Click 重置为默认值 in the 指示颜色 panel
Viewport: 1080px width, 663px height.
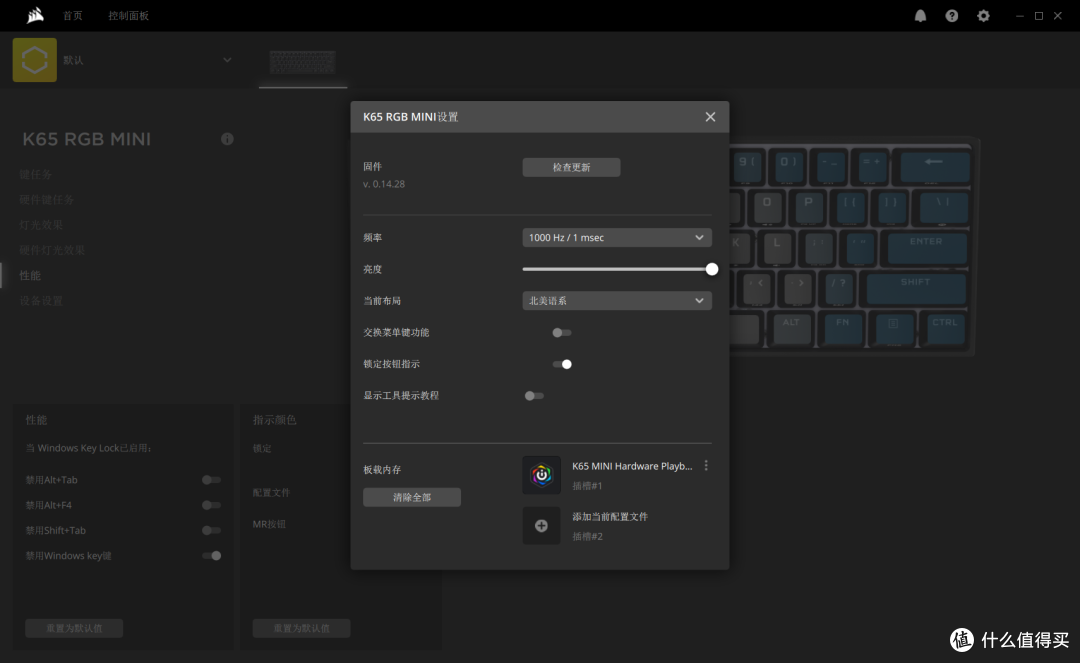pyautogui.click(x=302, y=628)
